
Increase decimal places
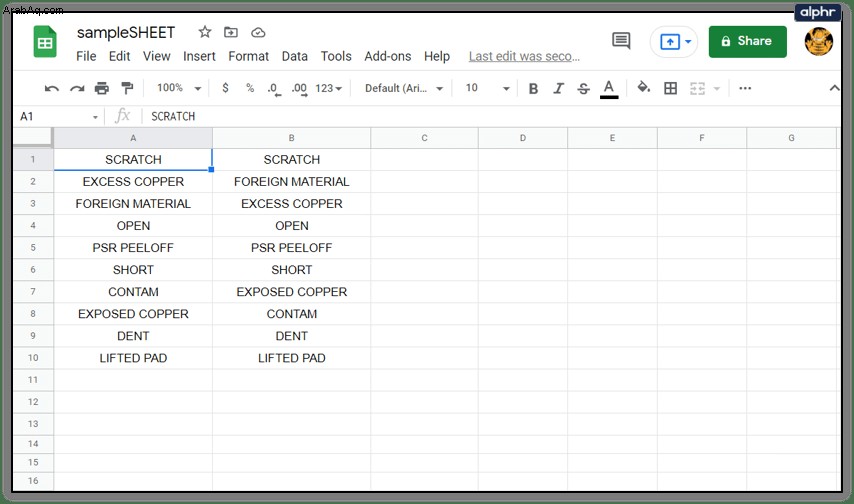coord(300,89)
